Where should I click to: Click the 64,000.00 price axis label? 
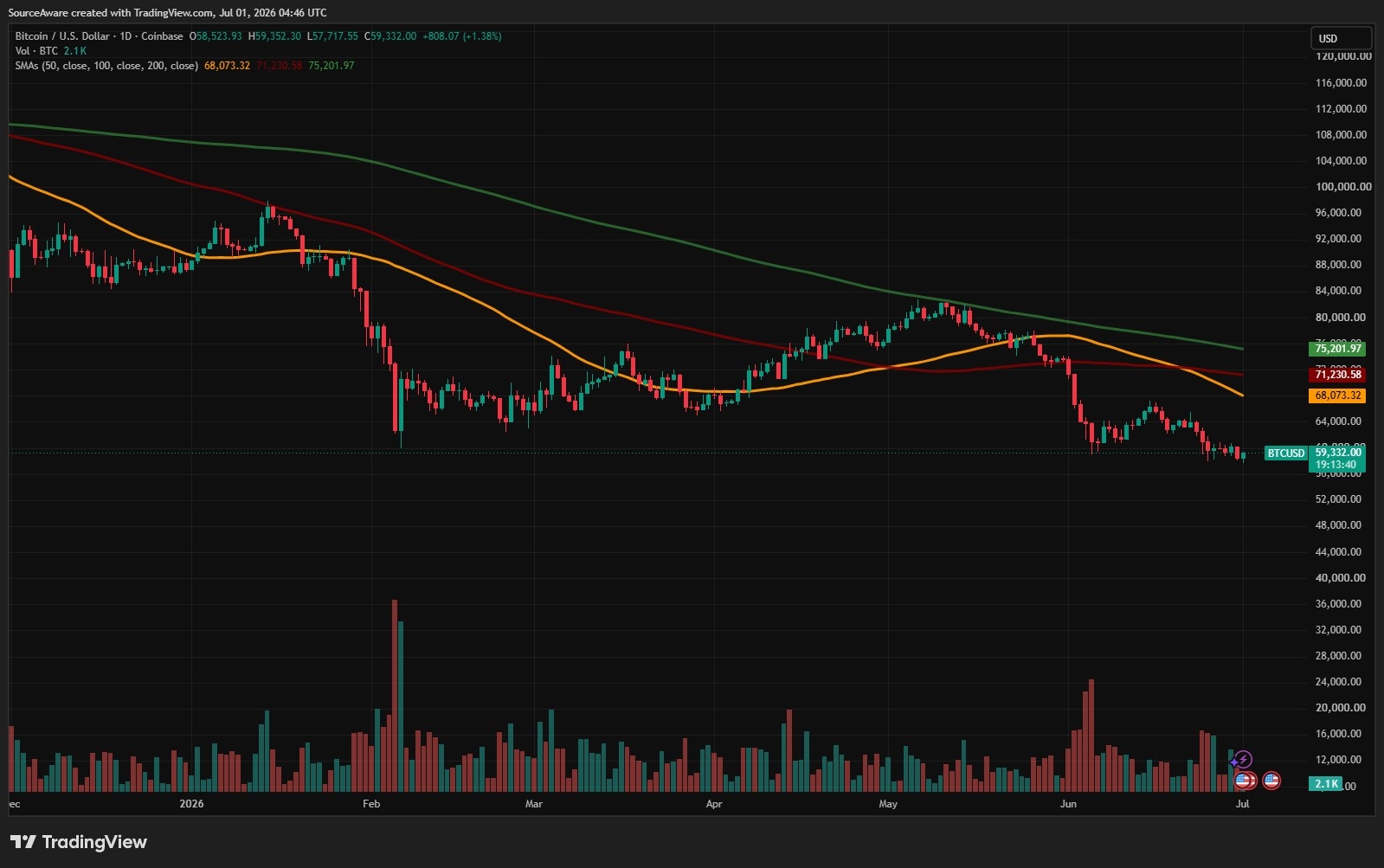click(x=1338, y=421)
